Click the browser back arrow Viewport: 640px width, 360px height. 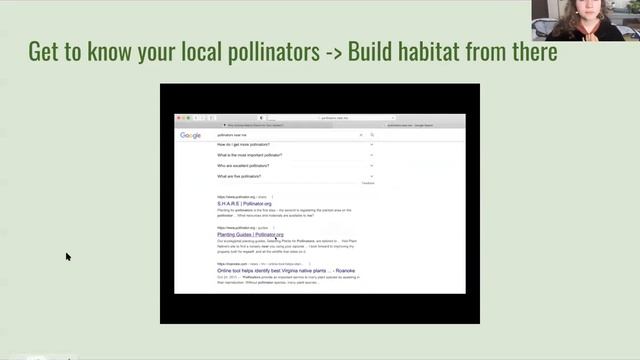(x=196, y=118)
